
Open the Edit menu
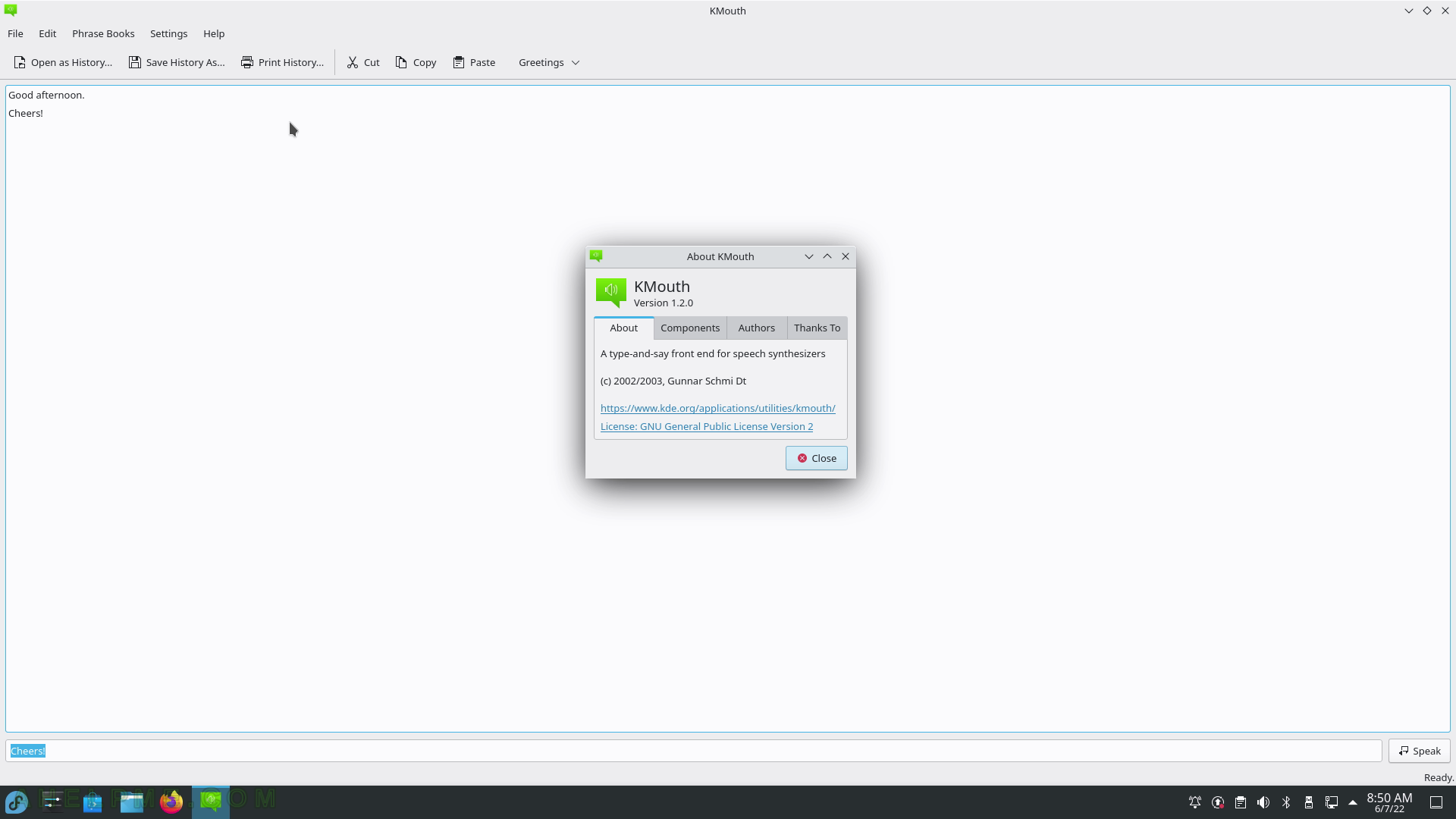click(47, 33)
